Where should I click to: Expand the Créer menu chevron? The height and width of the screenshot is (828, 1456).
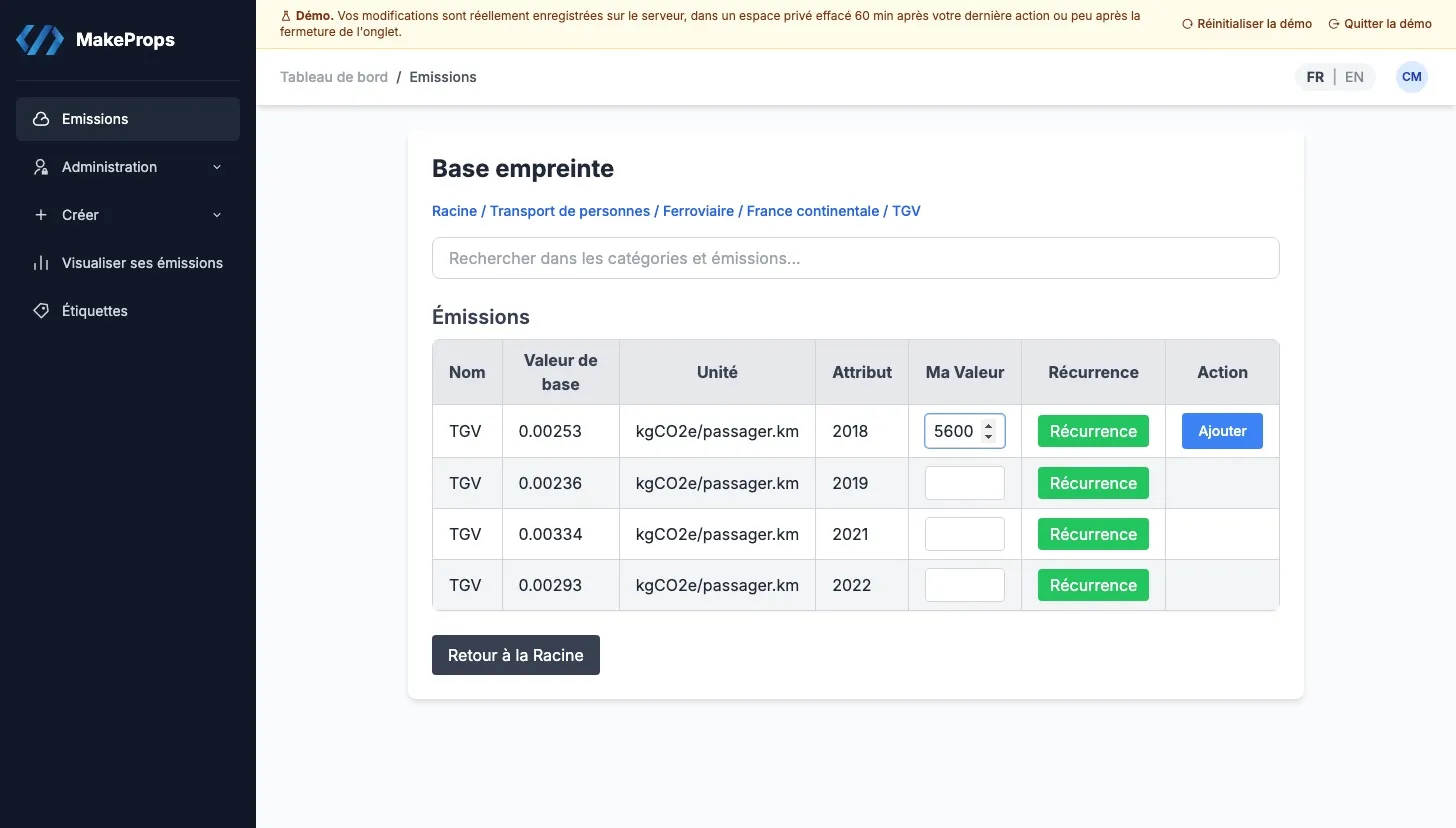[217, 215]
